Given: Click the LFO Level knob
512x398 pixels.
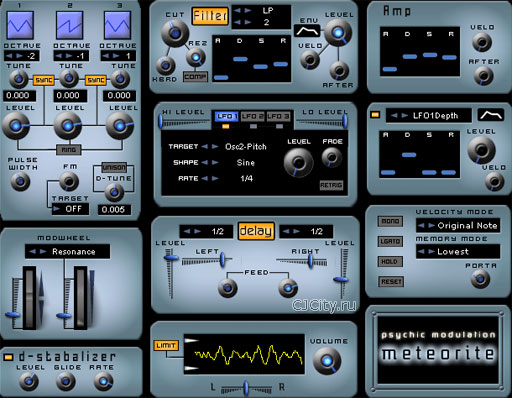Looking at the screenshot, I should 298,162.
